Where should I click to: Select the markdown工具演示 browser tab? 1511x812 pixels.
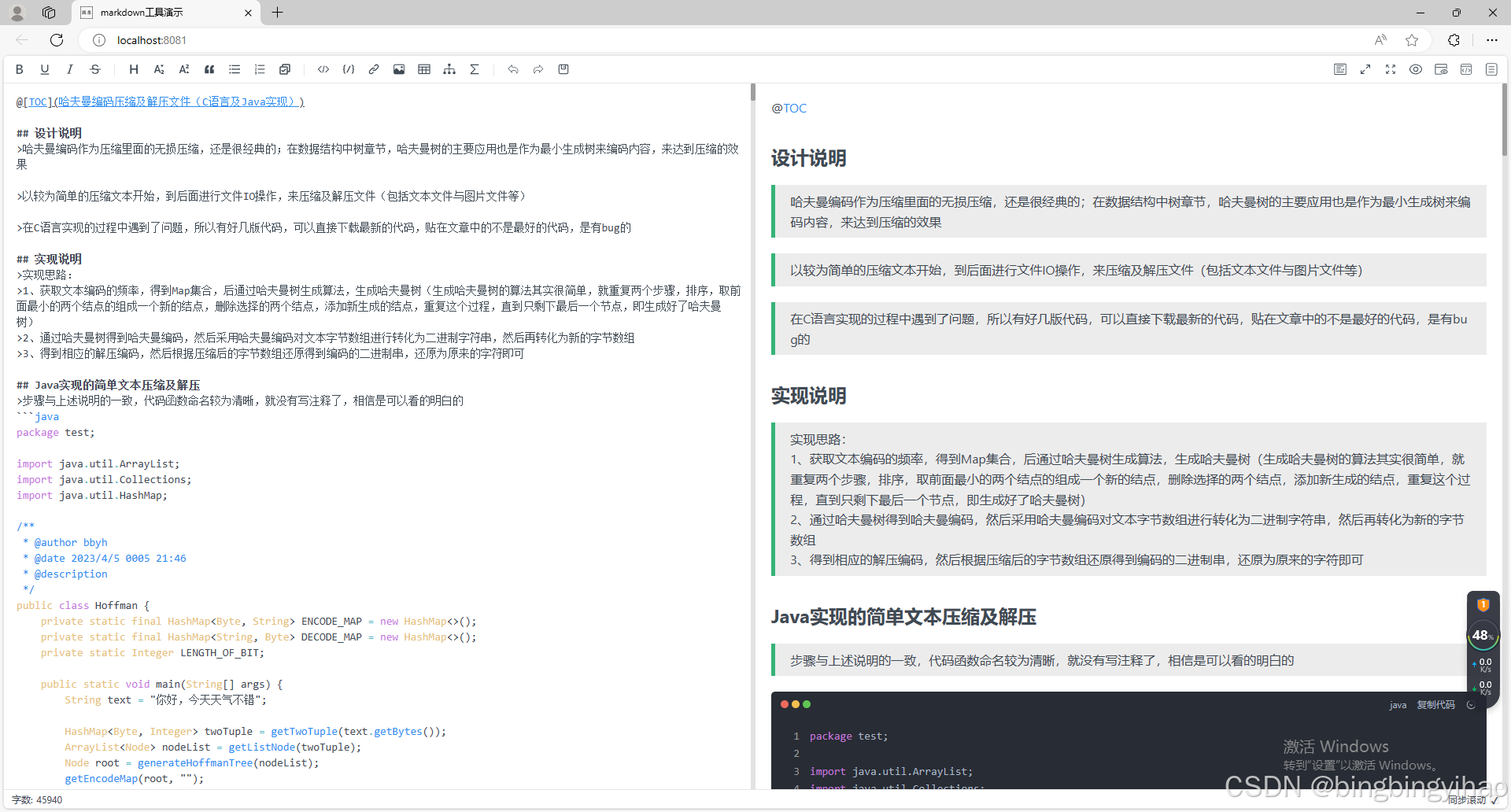tap(165, 13)
